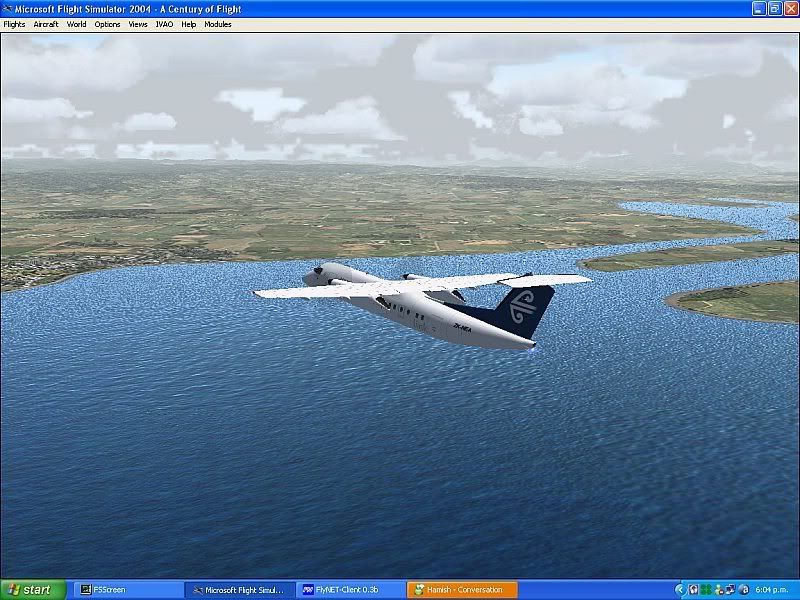Open the Aircraft menu
Viewport: 800px width, 600px height.
[46, 24]
